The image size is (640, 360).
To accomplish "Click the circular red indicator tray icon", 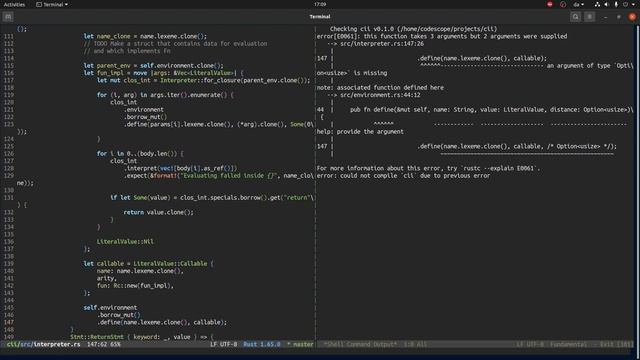I will click(x=563, y=4).
